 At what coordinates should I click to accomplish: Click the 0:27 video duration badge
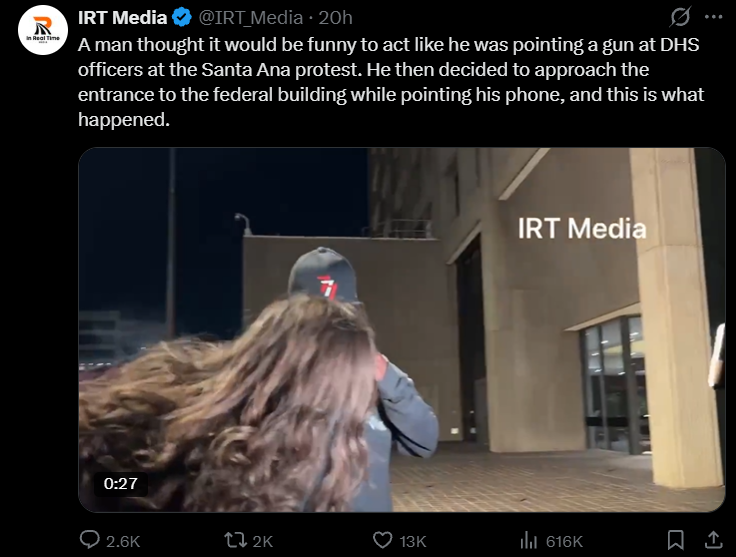[x=121, y=483]
